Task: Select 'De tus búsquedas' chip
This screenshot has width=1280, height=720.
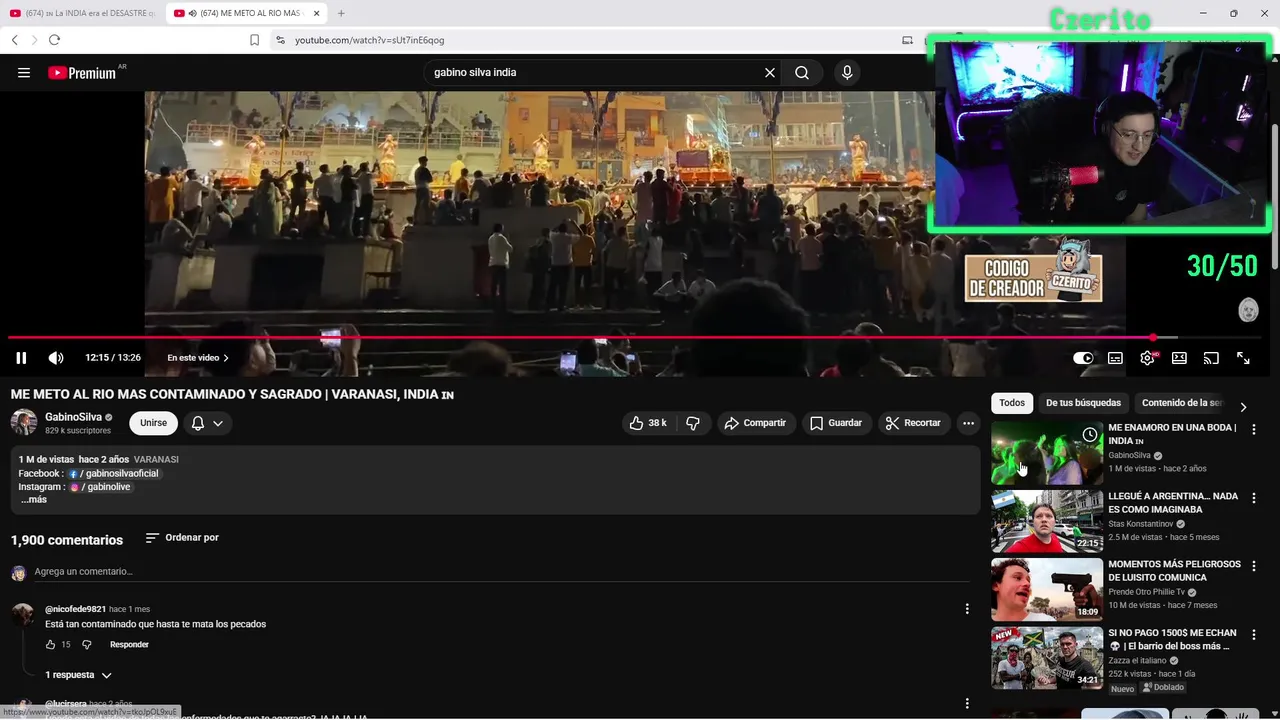Action: pyautogui.click(x=1084, y=403)
